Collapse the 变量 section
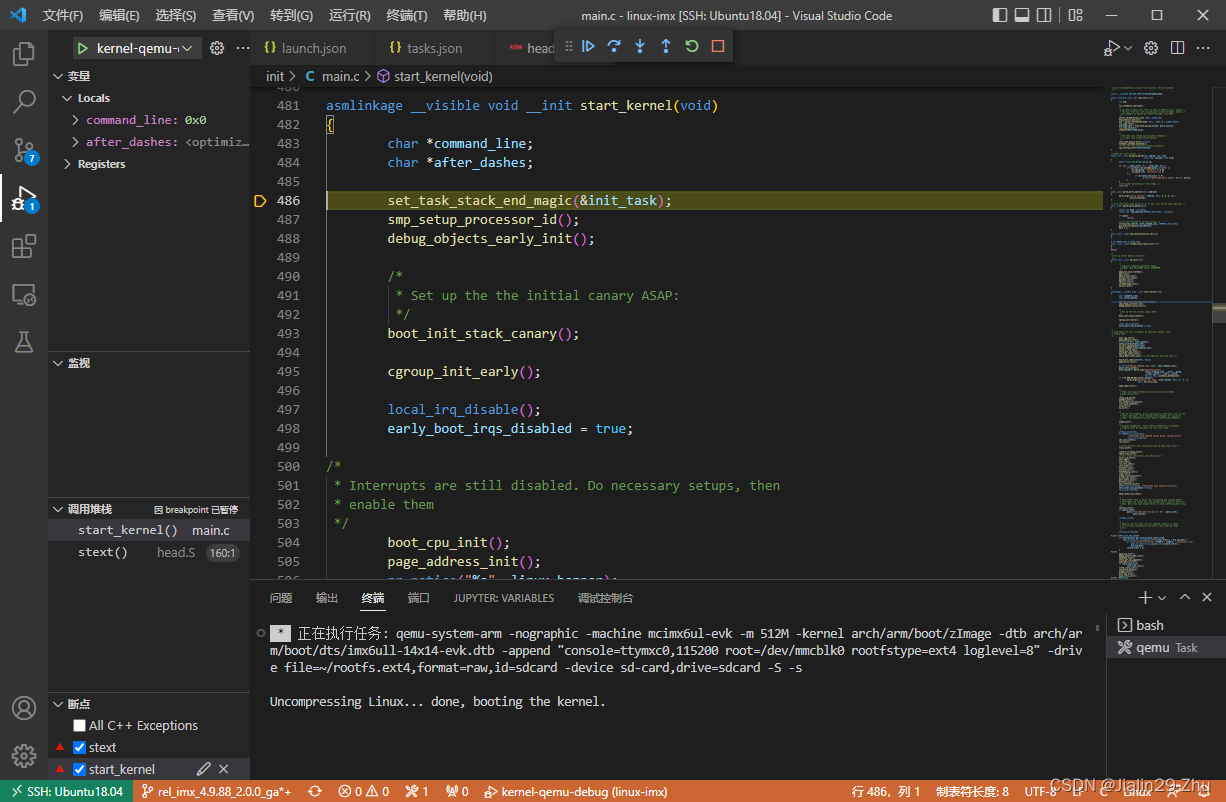 tap(58, 76)
